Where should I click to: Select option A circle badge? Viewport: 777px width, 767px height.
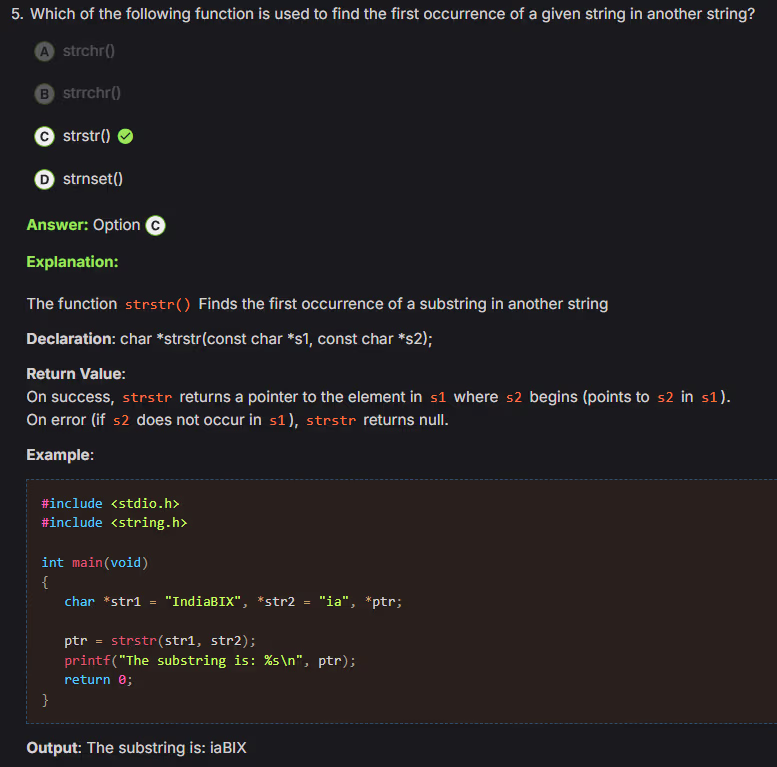[x=44, y=51]
